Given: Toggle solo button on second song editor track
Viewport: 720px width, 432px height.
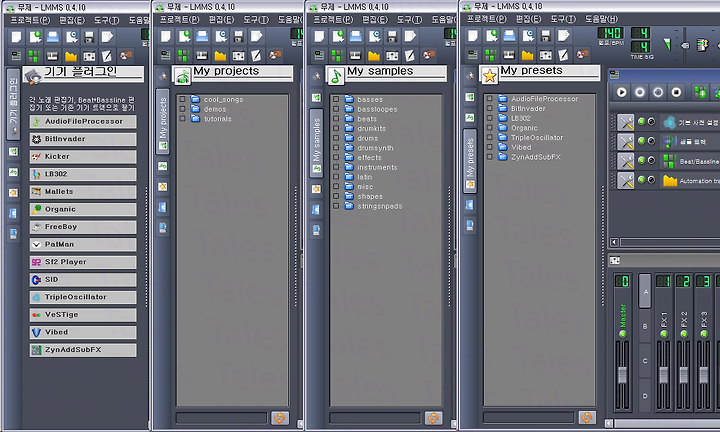Looking at the screenshot, I should (651, 141).
